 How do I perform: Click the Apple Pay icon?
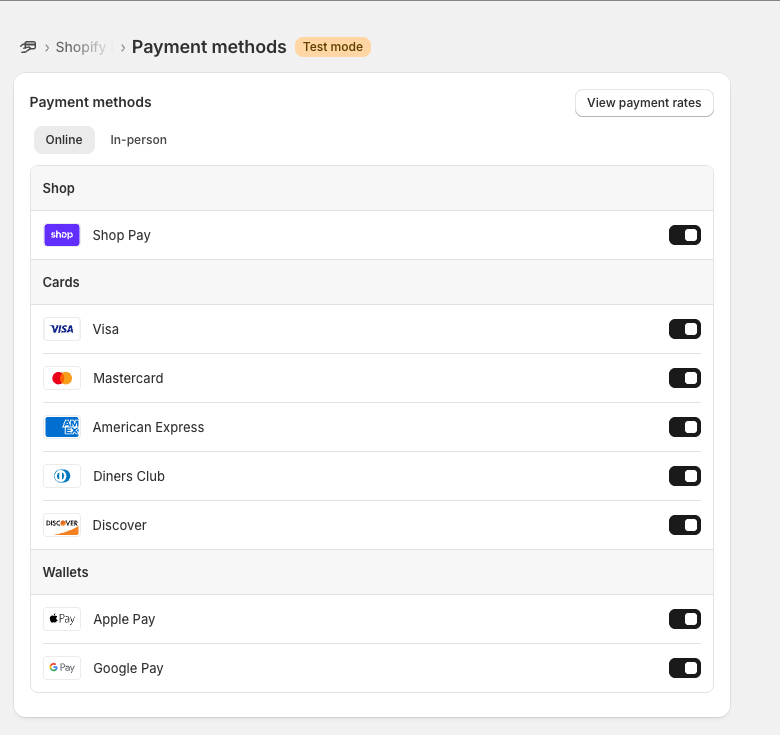(x=62, y=619)
